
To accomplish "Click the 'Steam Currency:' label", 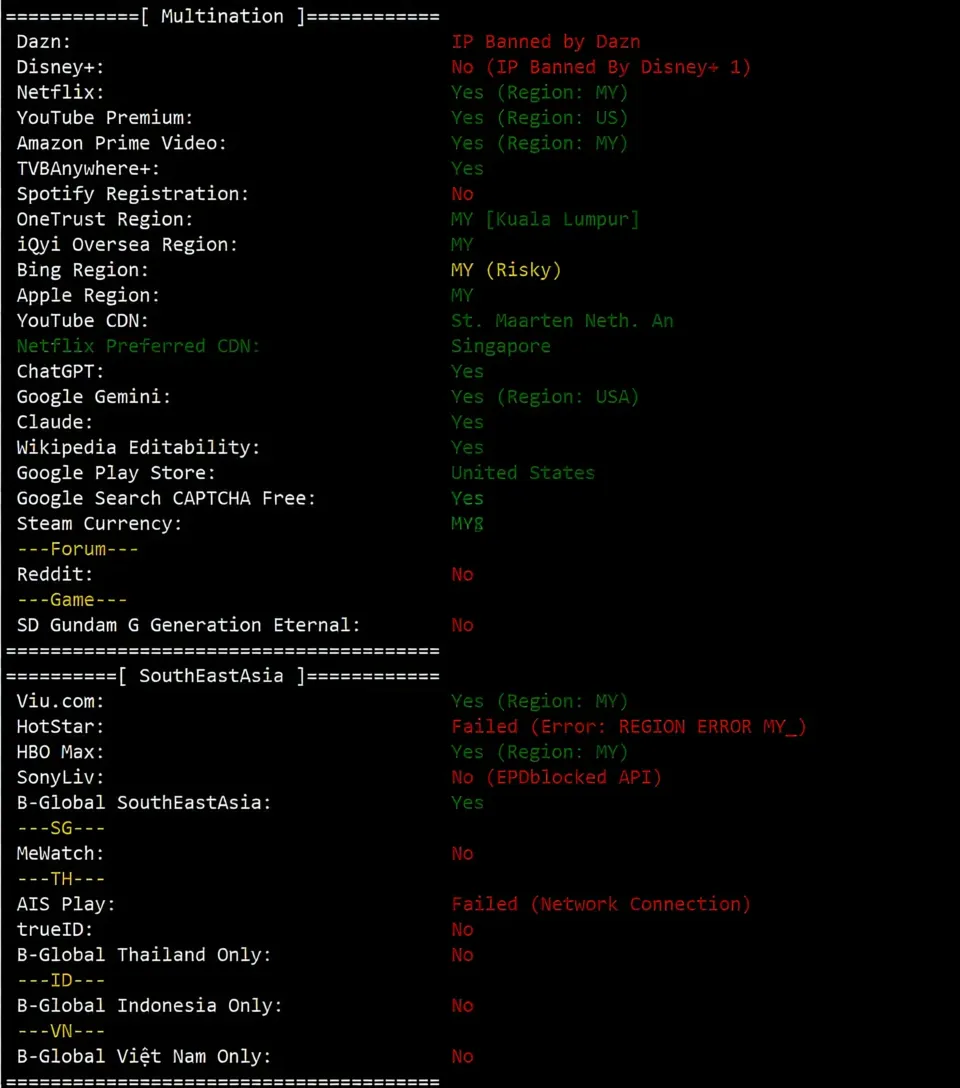I will coord(99,524).
